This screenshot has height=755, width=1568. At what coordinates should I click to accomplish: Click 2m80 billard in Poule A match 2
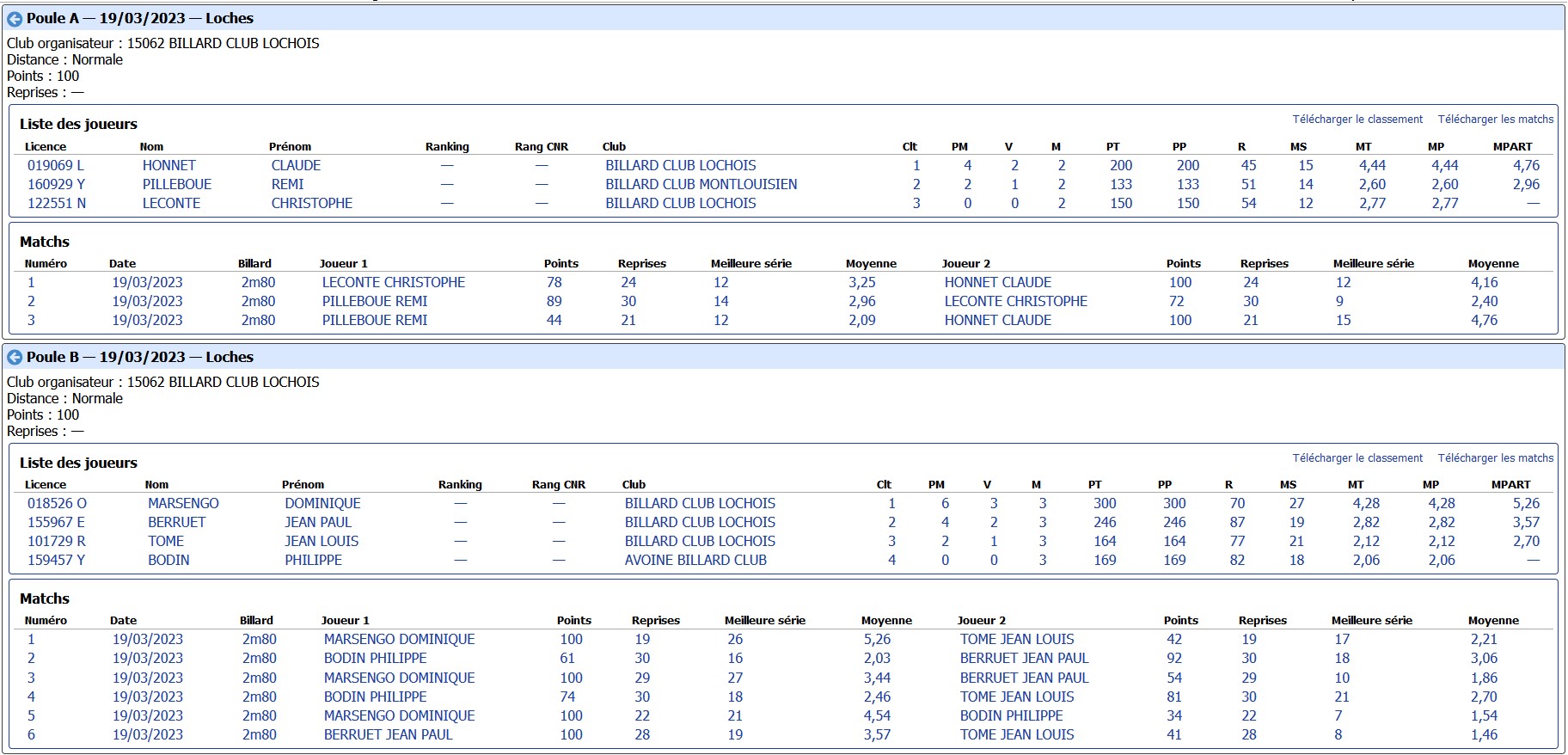258,301
